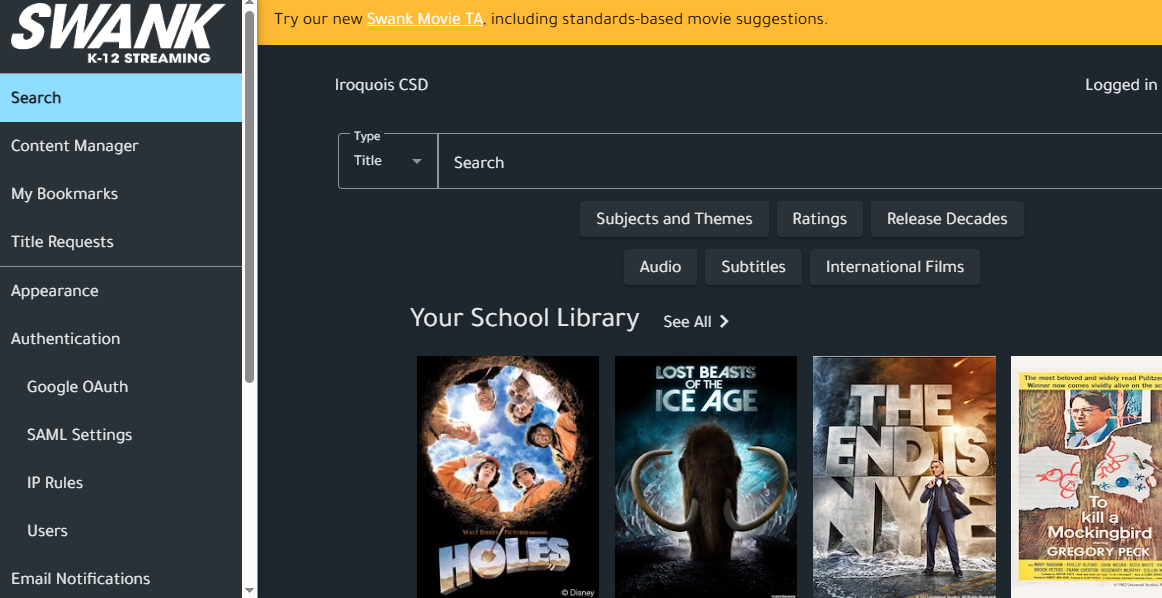
Task: Open the Lost Beasts of the Ice Age poster
Action: (x=706, y=476)
